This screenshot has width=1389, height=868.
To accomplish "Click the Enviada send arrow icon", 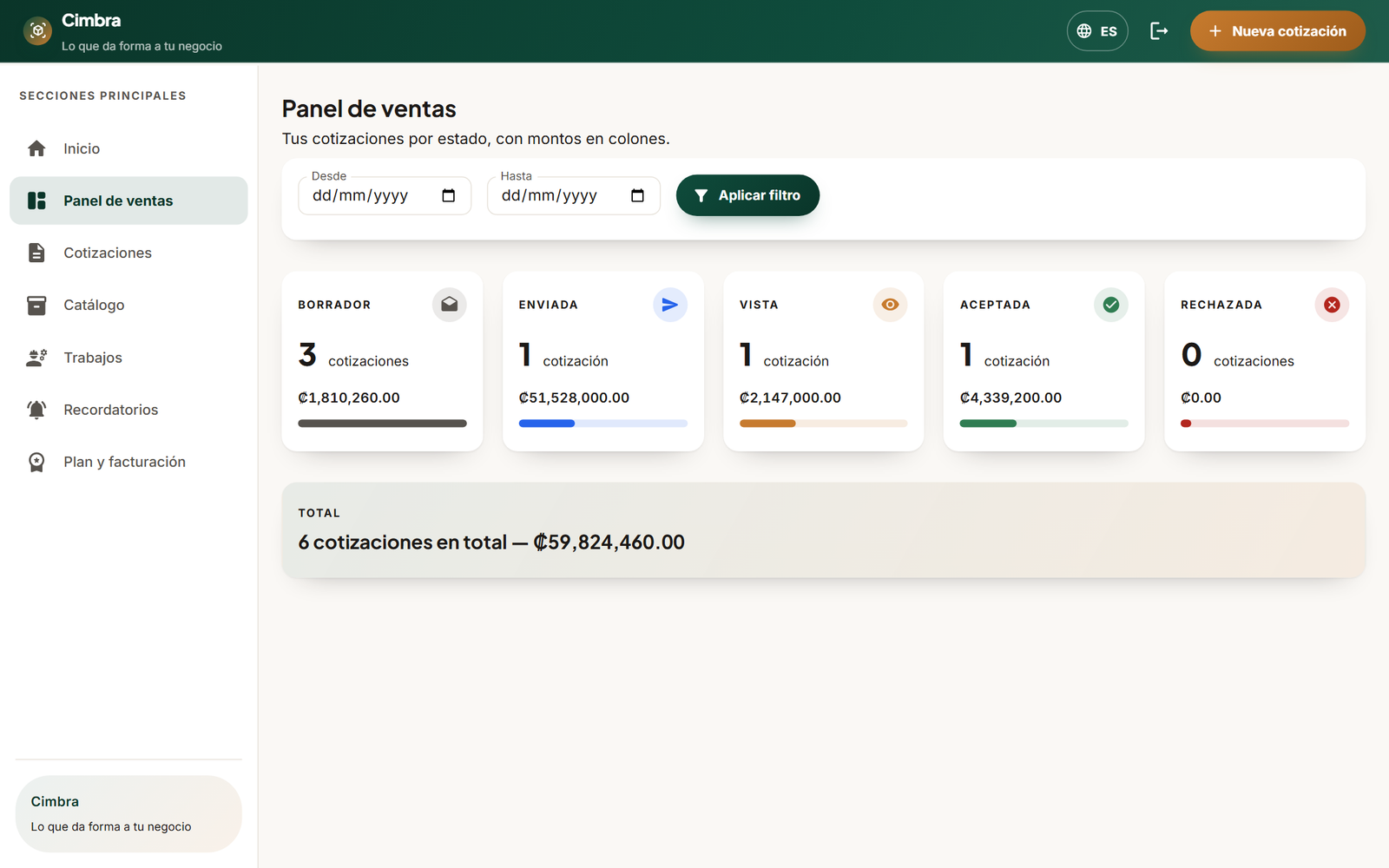I will coord(670,305).
